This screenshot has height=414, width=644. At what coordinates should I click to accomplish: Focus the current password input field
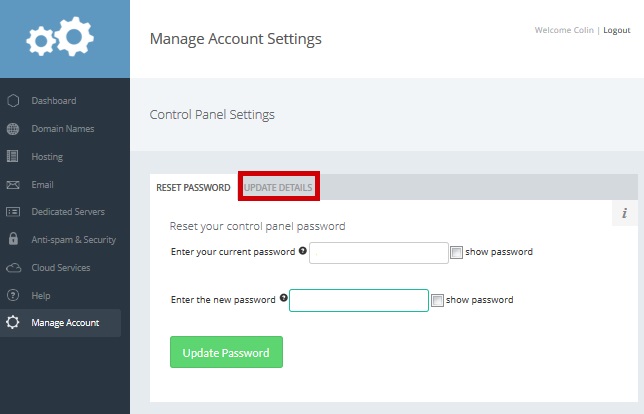coord(378,252)
